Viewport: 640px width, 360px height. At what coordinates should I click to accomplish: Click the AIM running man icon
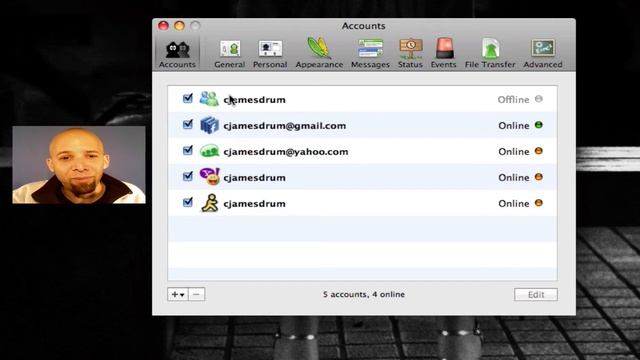[210, 203]
